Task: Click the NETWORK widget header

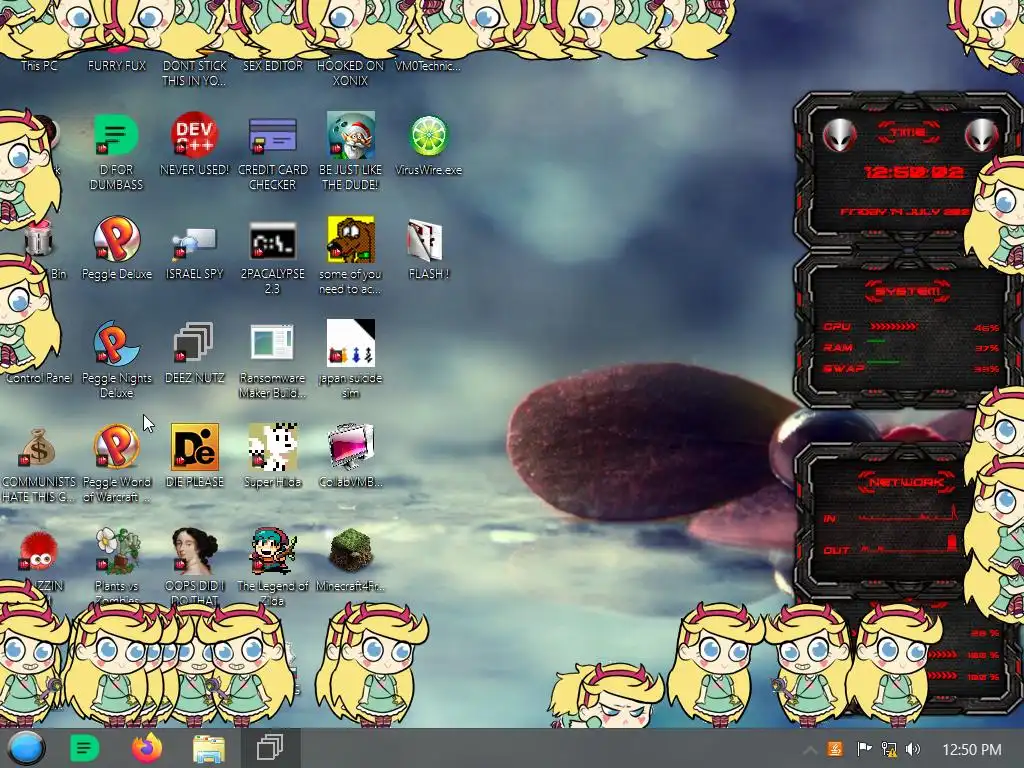Action: click(906, 482)
